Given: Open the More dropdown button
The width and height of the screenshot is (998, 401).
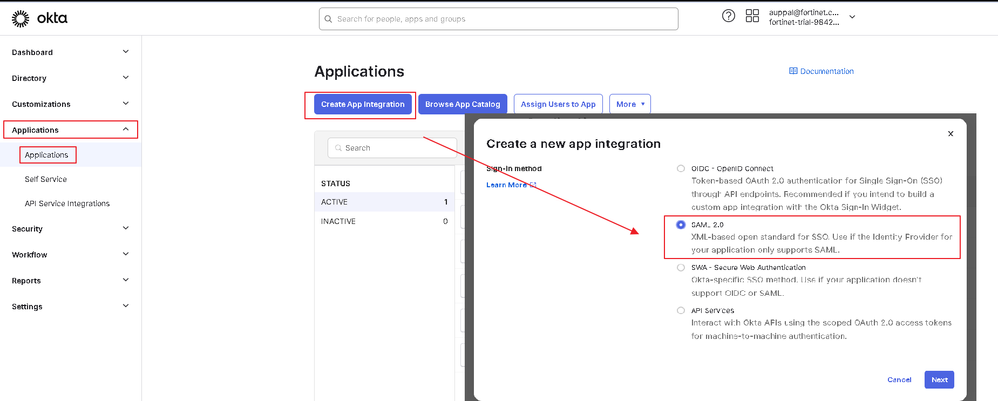Looking at the screenshot, I should pyautogui.click(x=630, y=104).
